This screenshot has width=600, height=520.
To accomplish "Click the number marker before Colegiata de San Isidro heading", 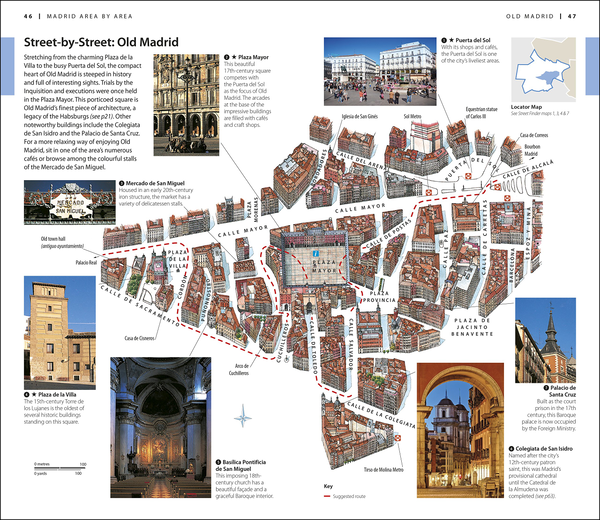I will 511,448.
